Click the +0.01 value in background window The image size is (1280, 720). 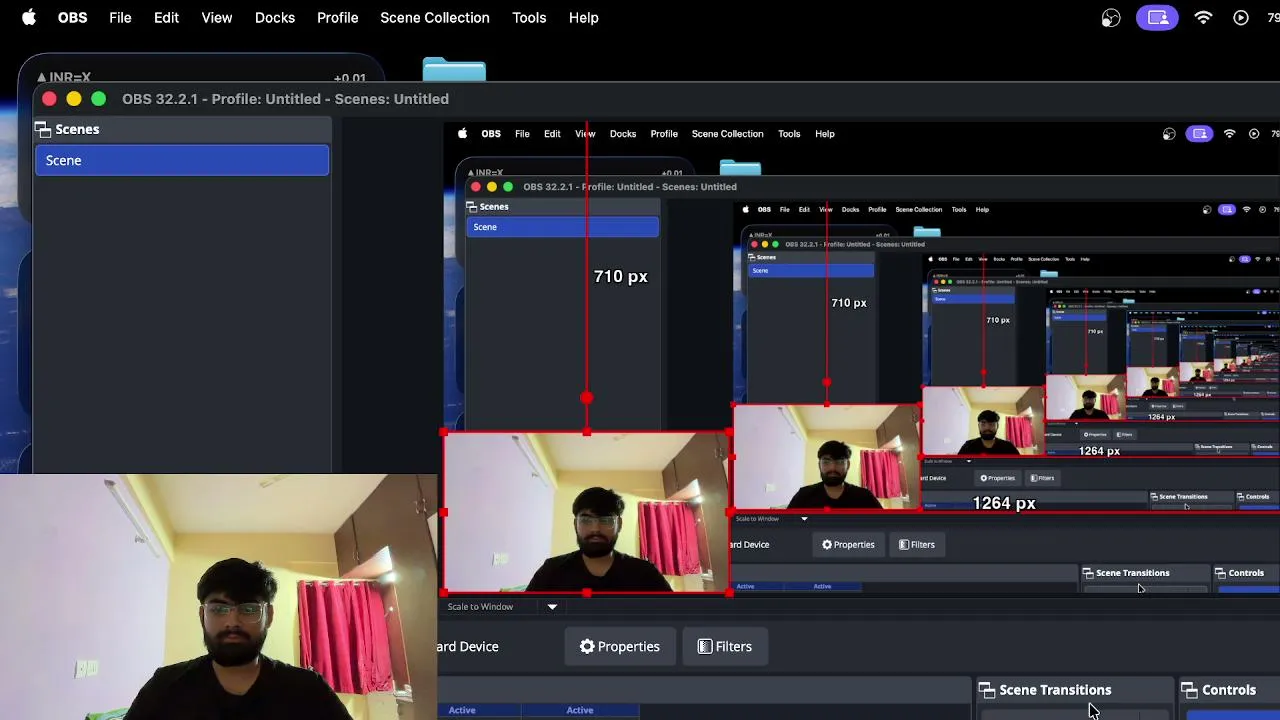pyautogui.click(x=350, y=77)
